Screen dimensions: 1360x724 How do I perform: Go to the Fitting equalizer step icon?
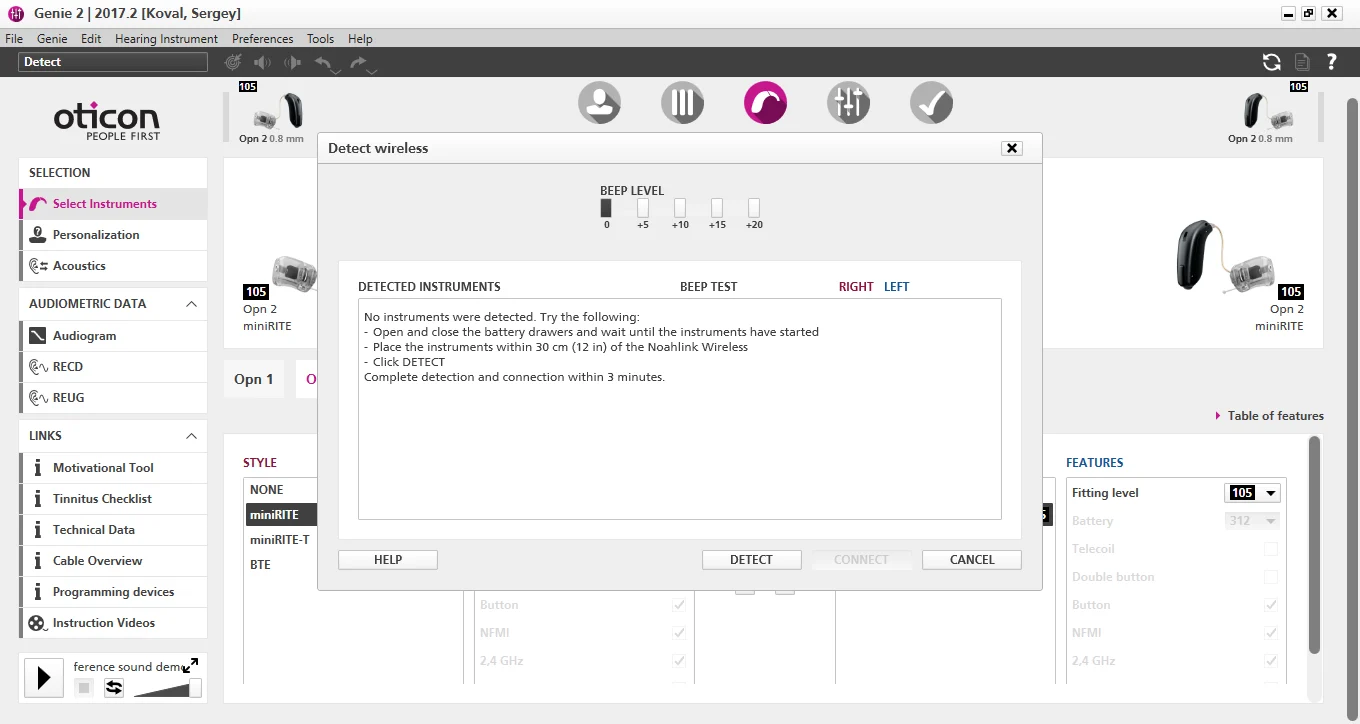(848, 103)
